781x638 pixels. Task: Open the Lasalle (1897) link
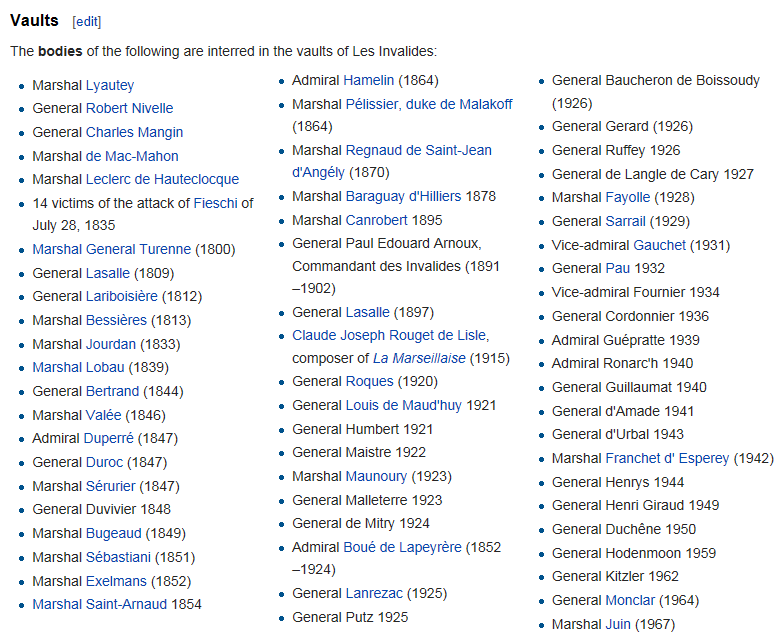click(x=368, y=312)
